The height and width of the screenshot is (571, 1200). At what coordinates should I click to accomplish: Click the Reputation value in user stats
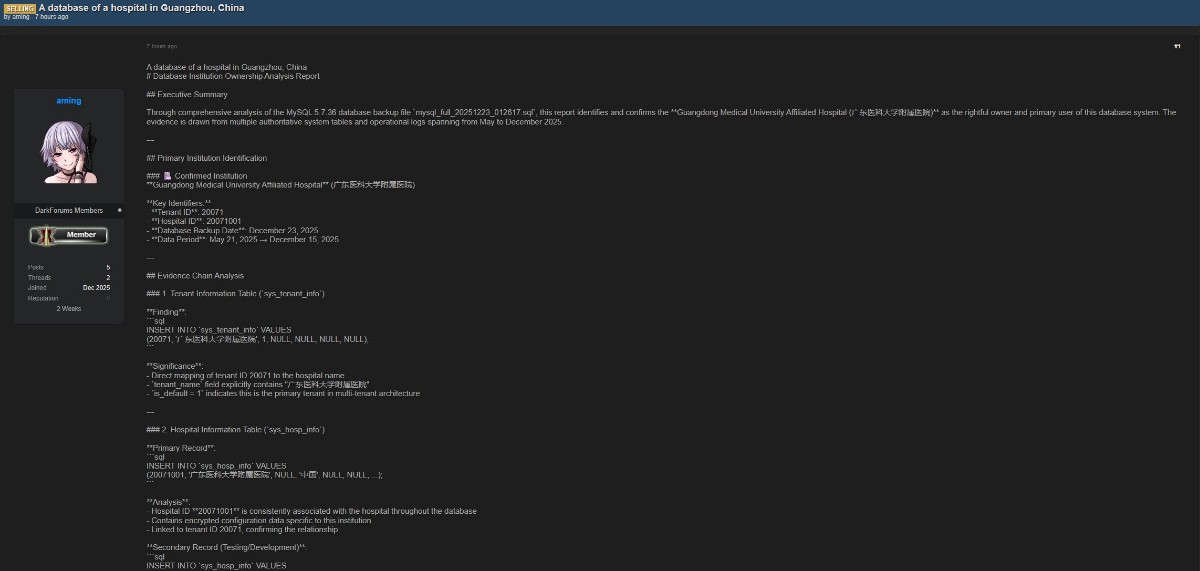[108, 298]
